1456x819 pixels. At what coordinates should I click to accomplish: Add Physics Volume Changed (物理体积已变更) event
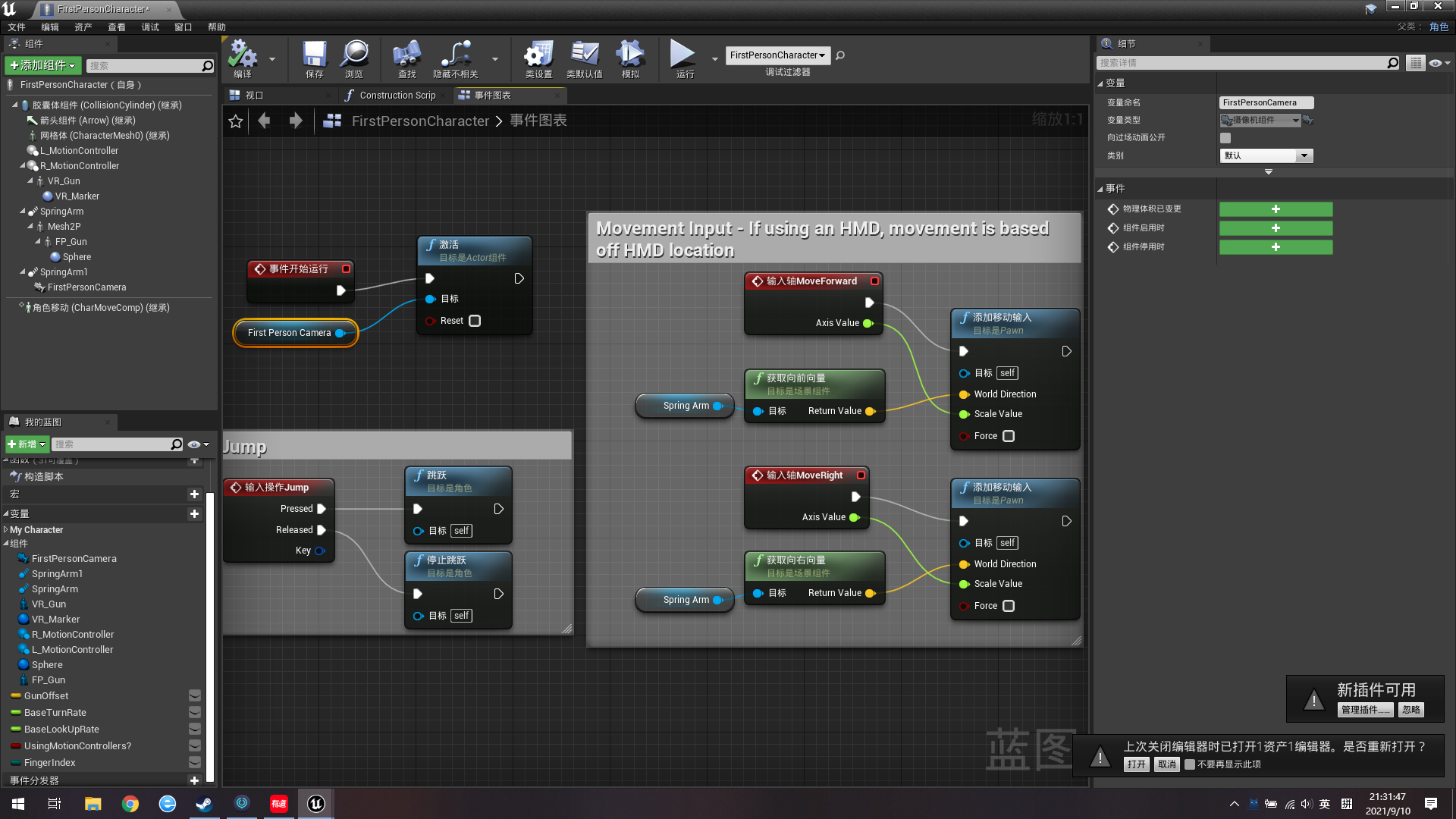[1276, 209]
